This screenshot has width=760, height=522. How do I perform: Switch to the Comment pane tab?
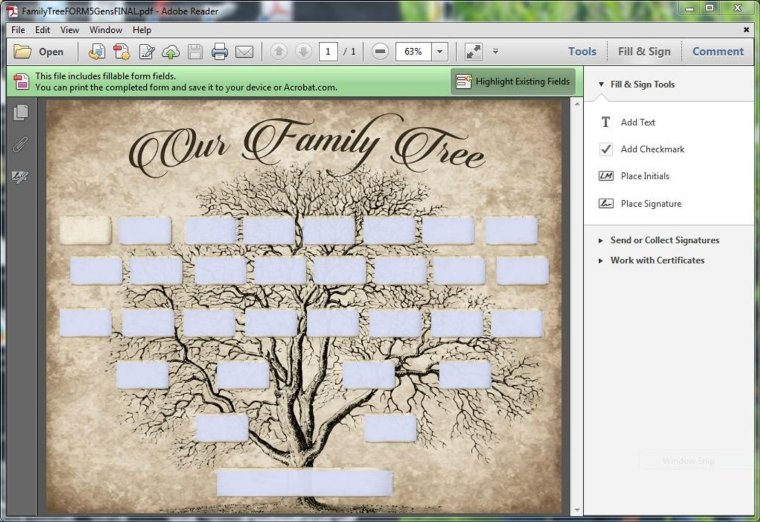click(x=717, y=52)
